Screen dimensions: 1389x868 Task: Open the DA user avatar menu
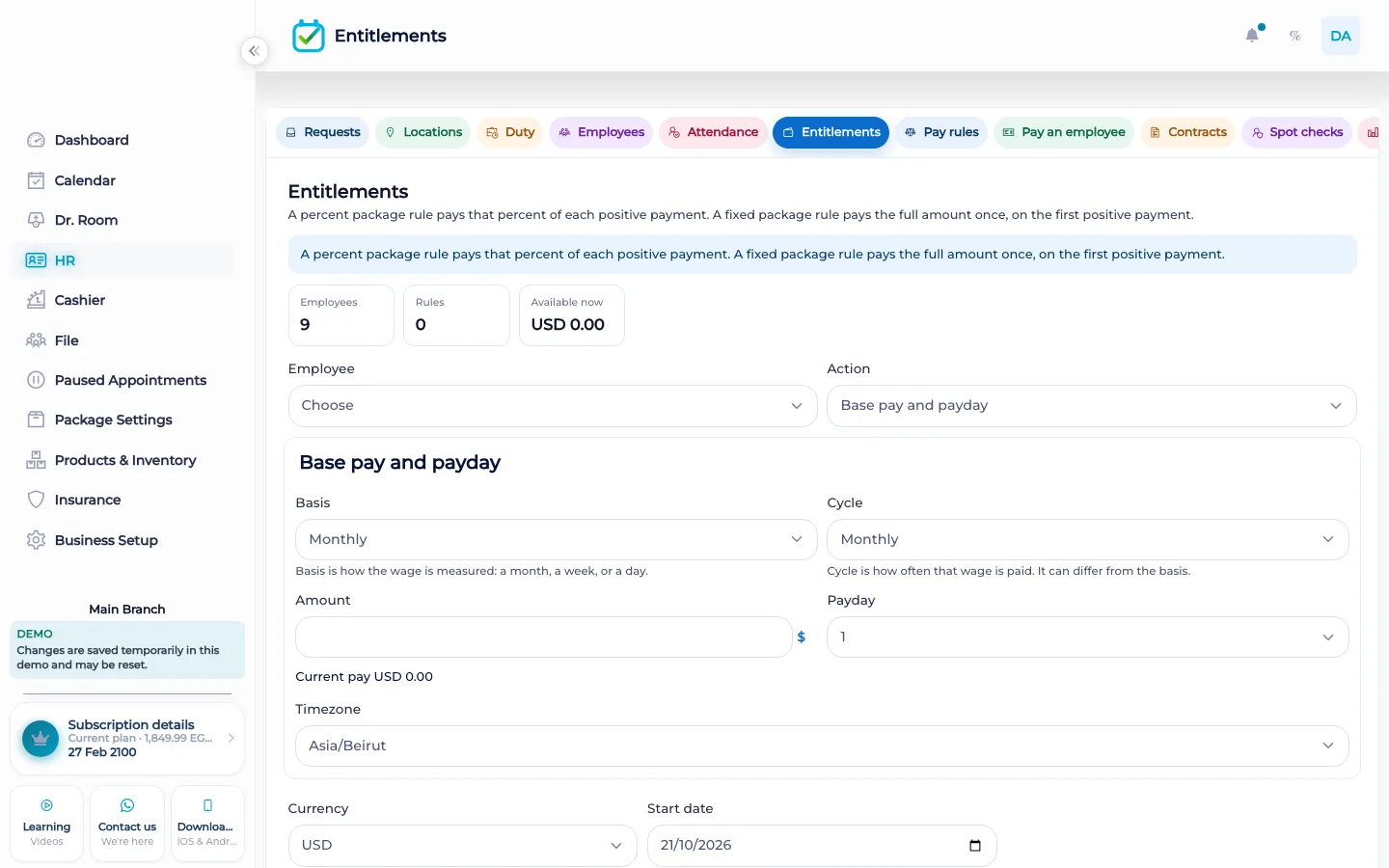(x=1341, y=36)
